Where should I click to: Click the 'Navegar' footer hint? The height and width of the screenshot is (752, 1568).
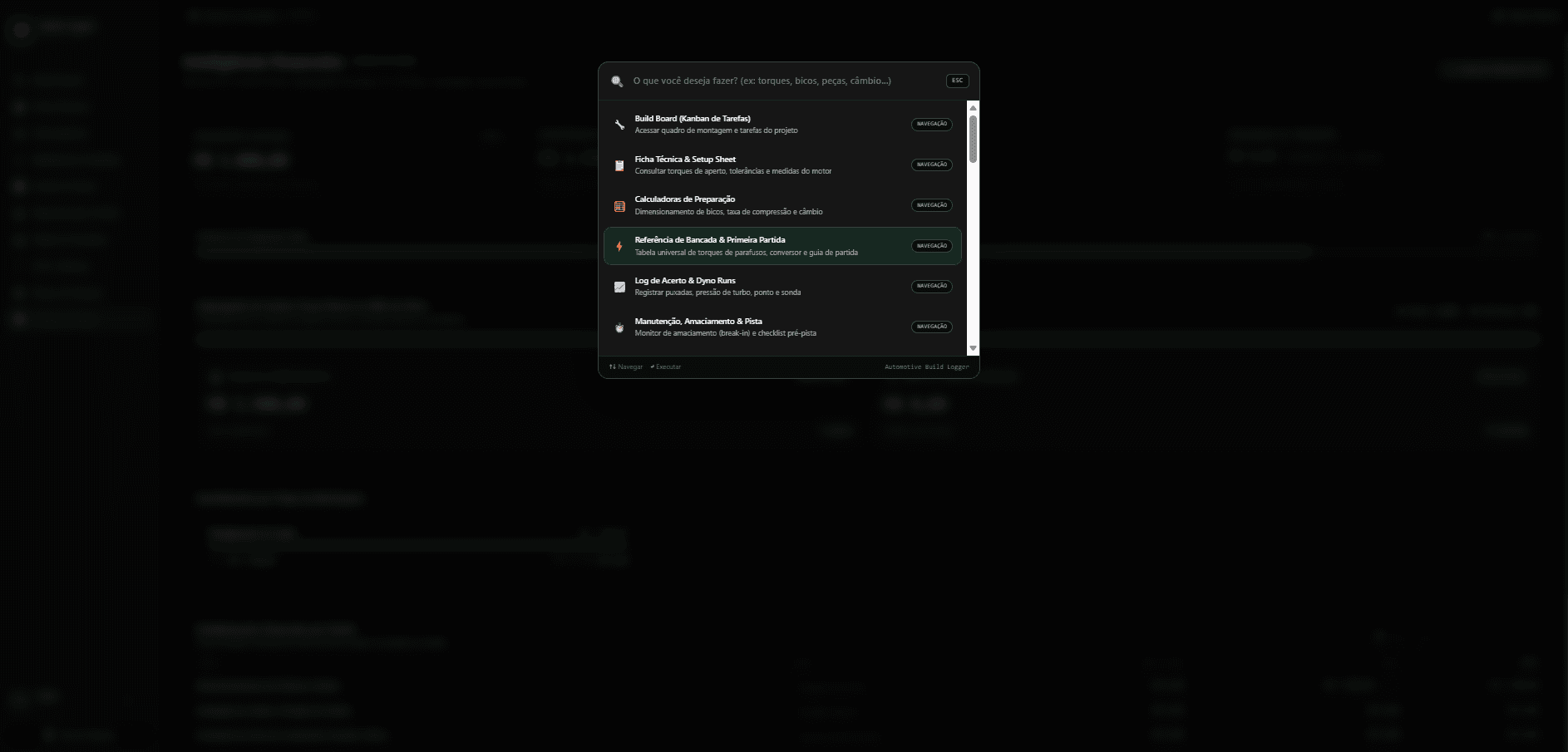(x=626, y=366)
